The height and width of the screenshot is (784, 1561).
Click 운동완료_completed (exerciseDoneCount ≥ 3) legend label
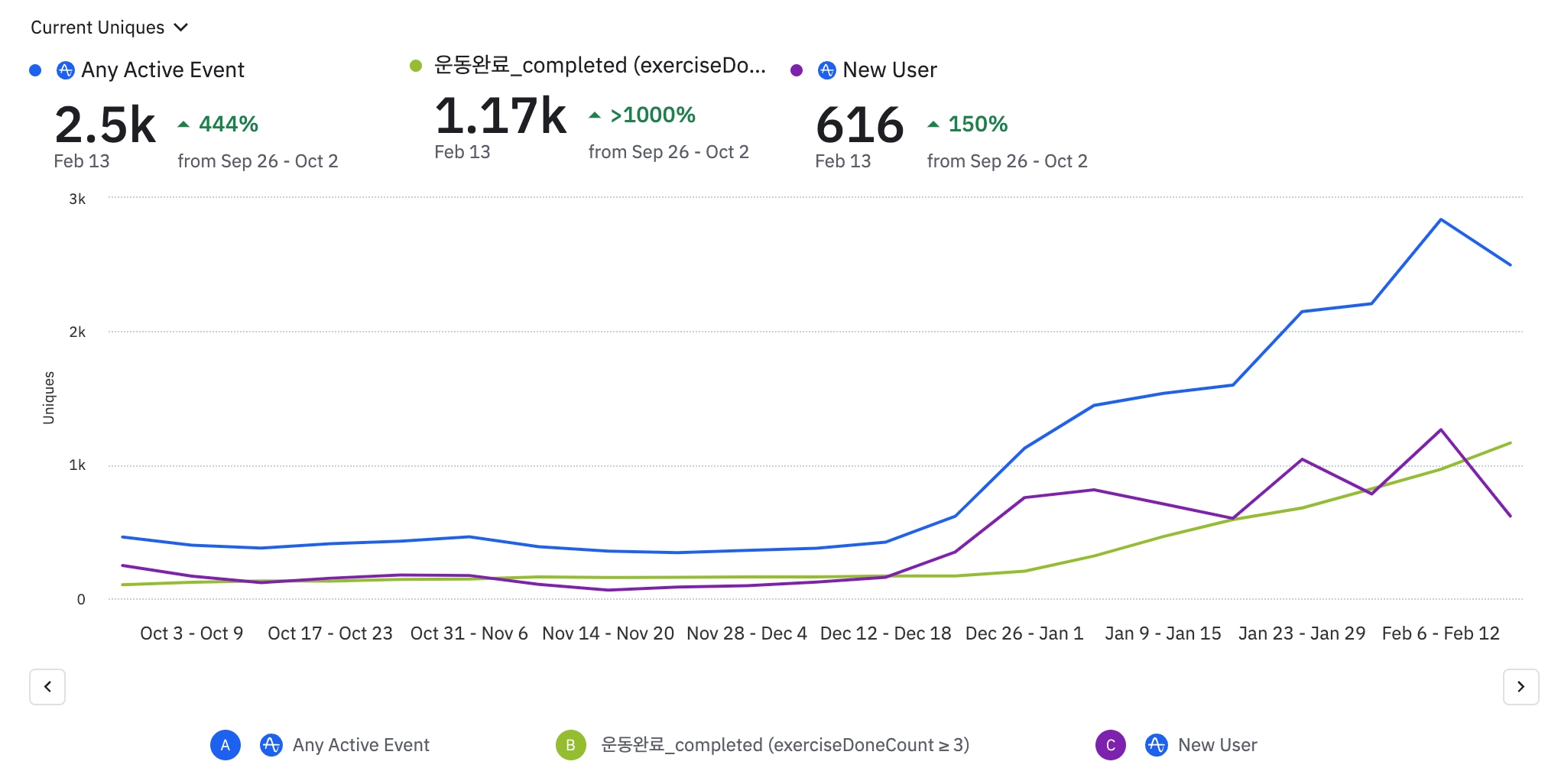coord(785,745)
